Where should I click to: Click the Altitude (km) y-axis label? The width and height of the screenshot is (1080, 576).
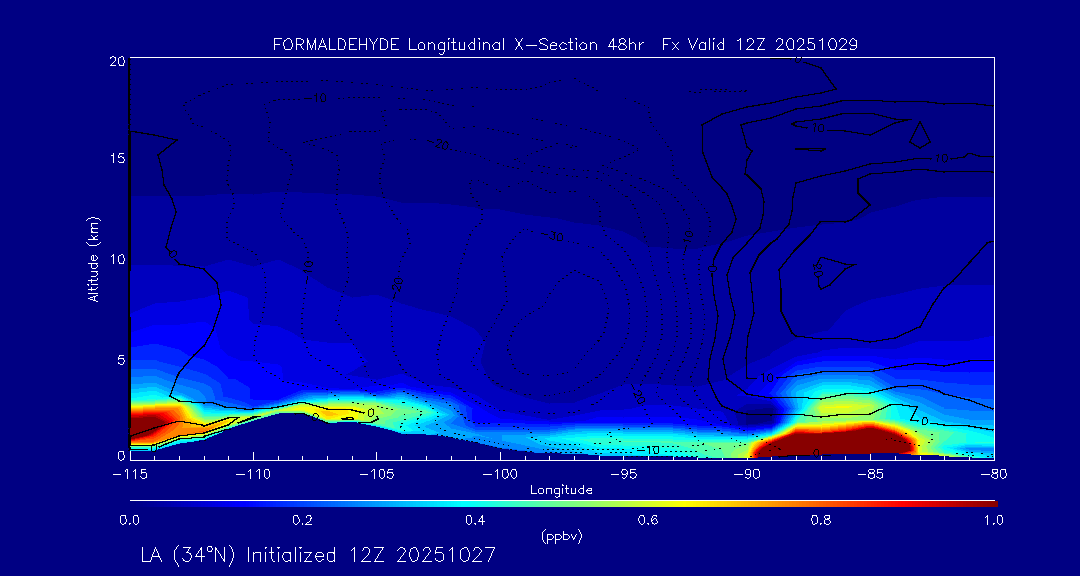93,258
